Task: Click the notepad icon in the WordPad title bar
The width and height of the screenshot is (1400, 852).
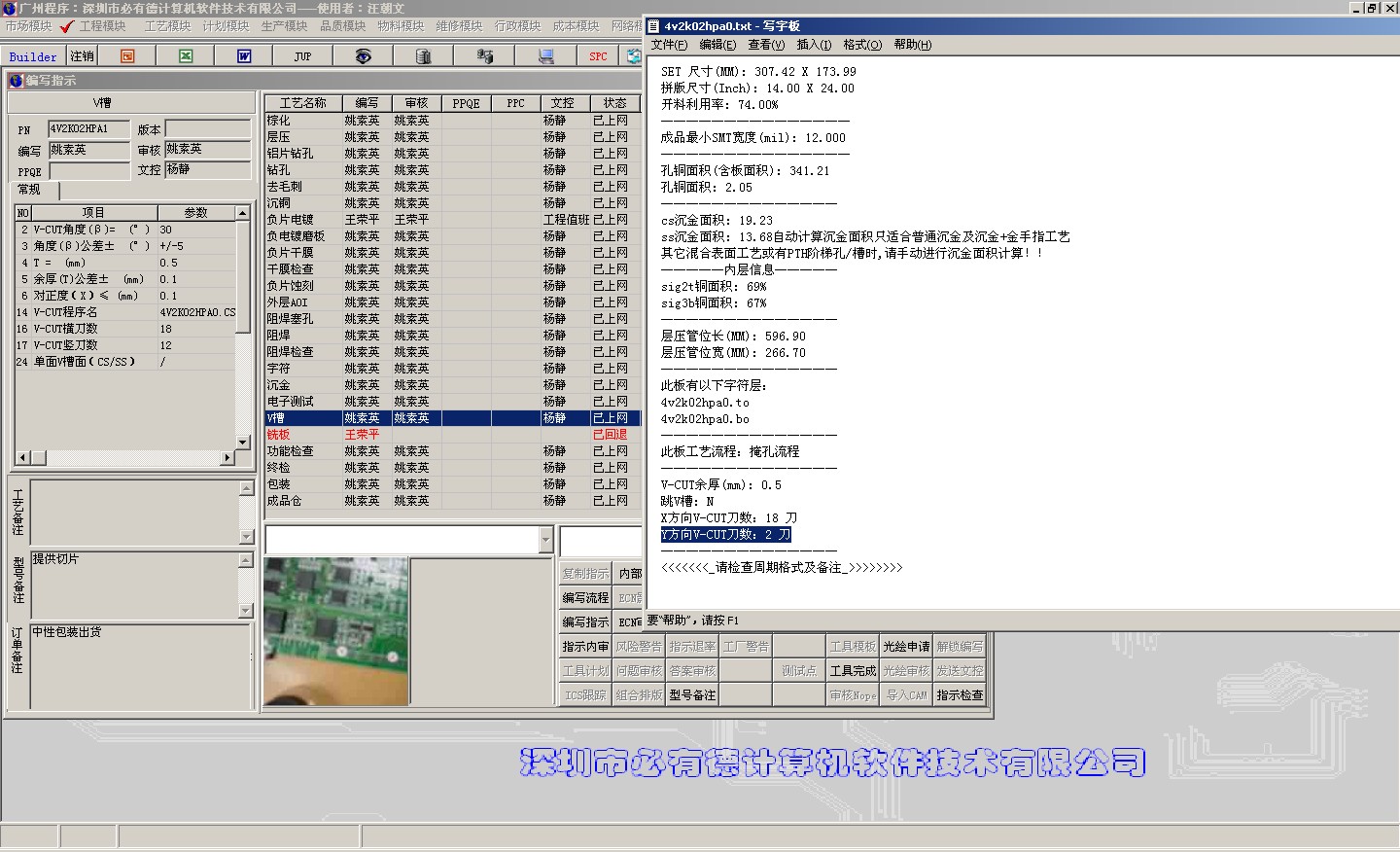Action: [653, 26]
